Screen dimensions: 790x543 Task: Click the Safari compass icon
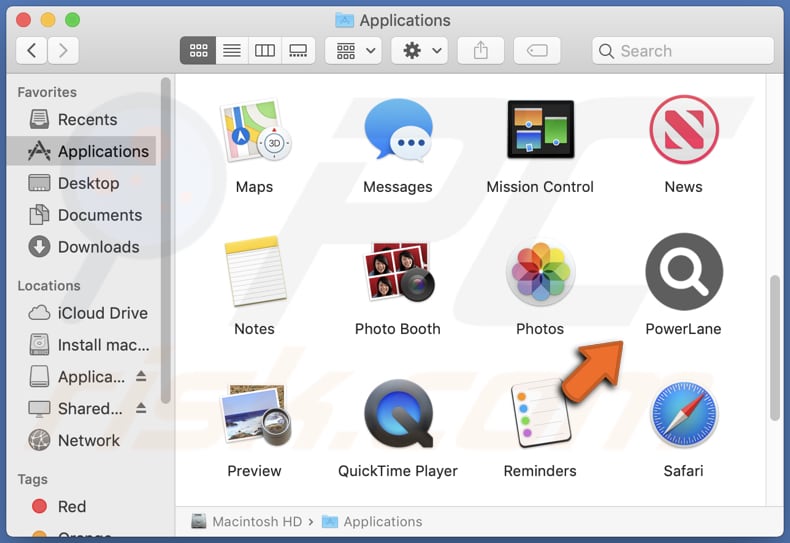[684, 414]
